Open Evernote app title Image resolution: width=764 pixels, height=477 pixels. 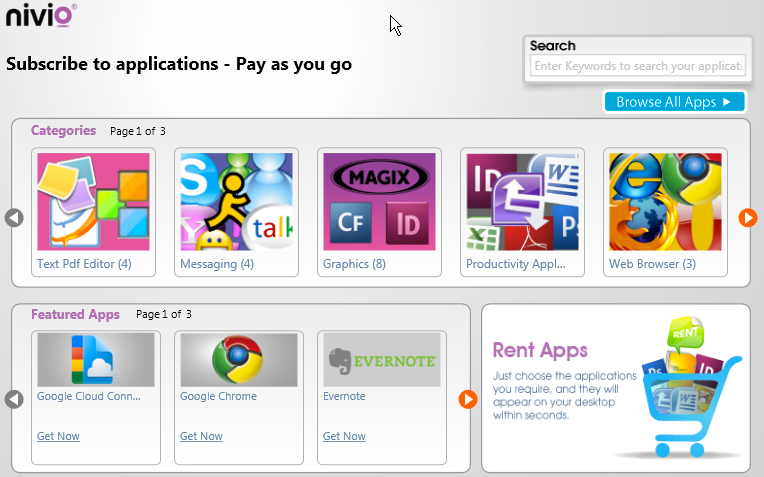[x=344, y=396]
